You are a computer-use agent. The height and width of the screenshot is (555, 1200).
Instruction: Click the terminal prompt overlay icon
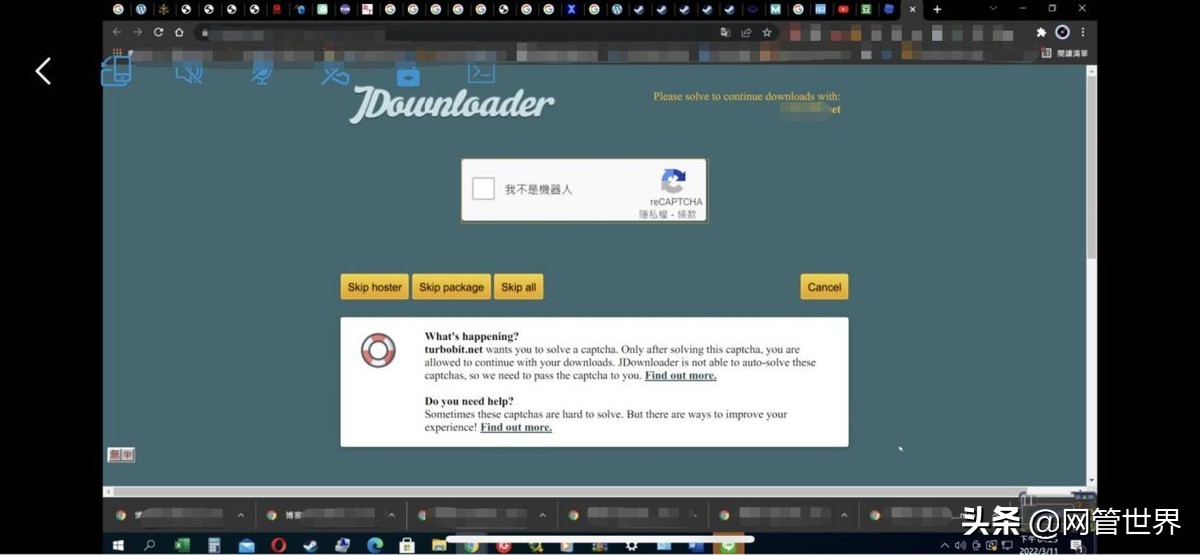coord(481,72)
